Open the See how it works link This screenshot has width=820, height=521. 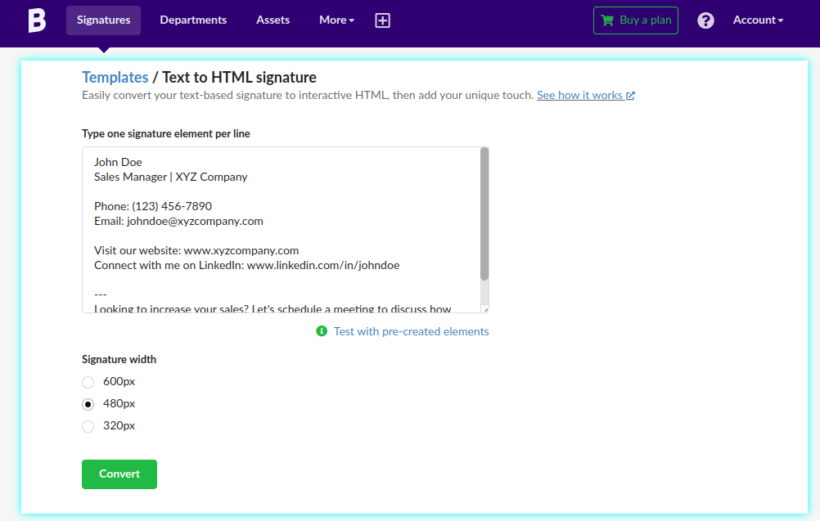[x=586, y=95]
